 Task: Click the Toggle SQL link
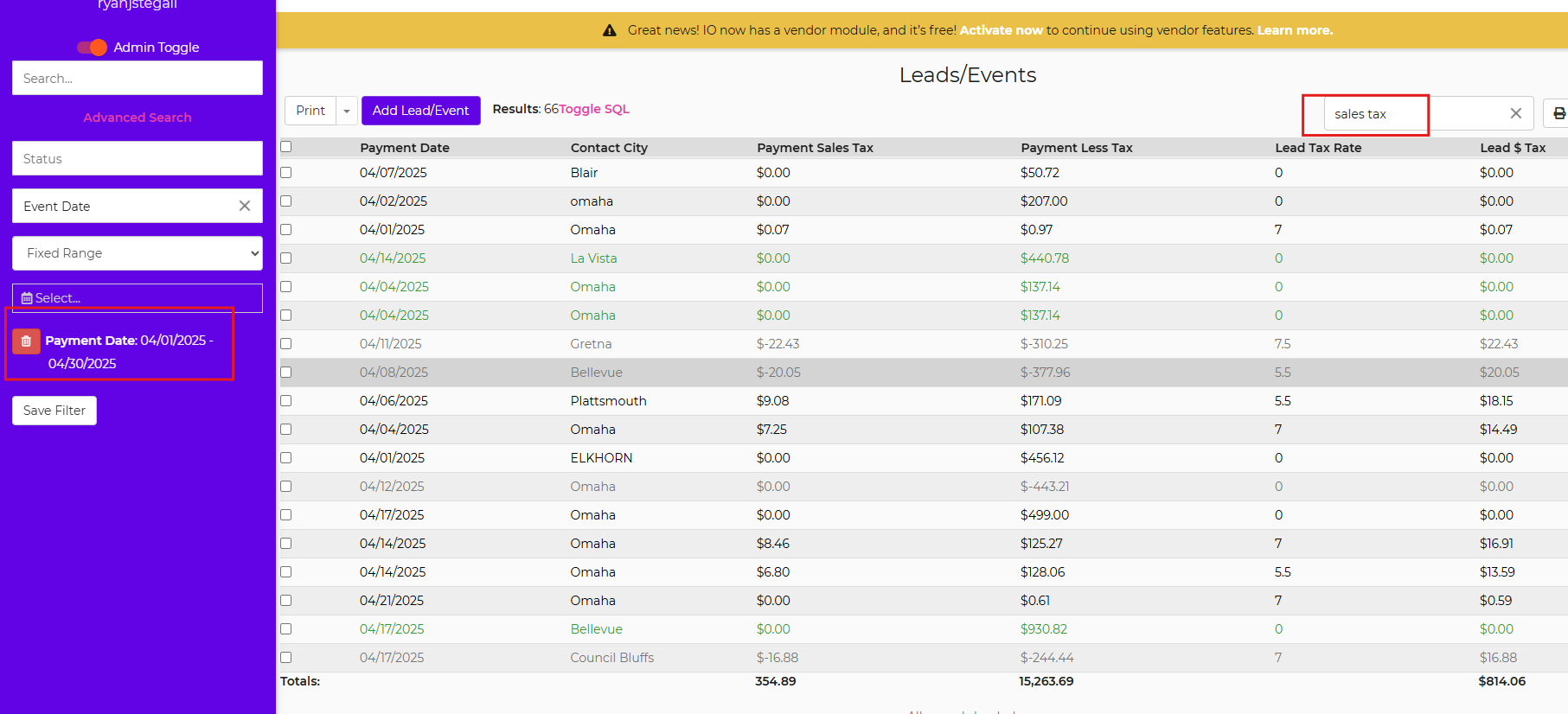click(x=594, y=109)
